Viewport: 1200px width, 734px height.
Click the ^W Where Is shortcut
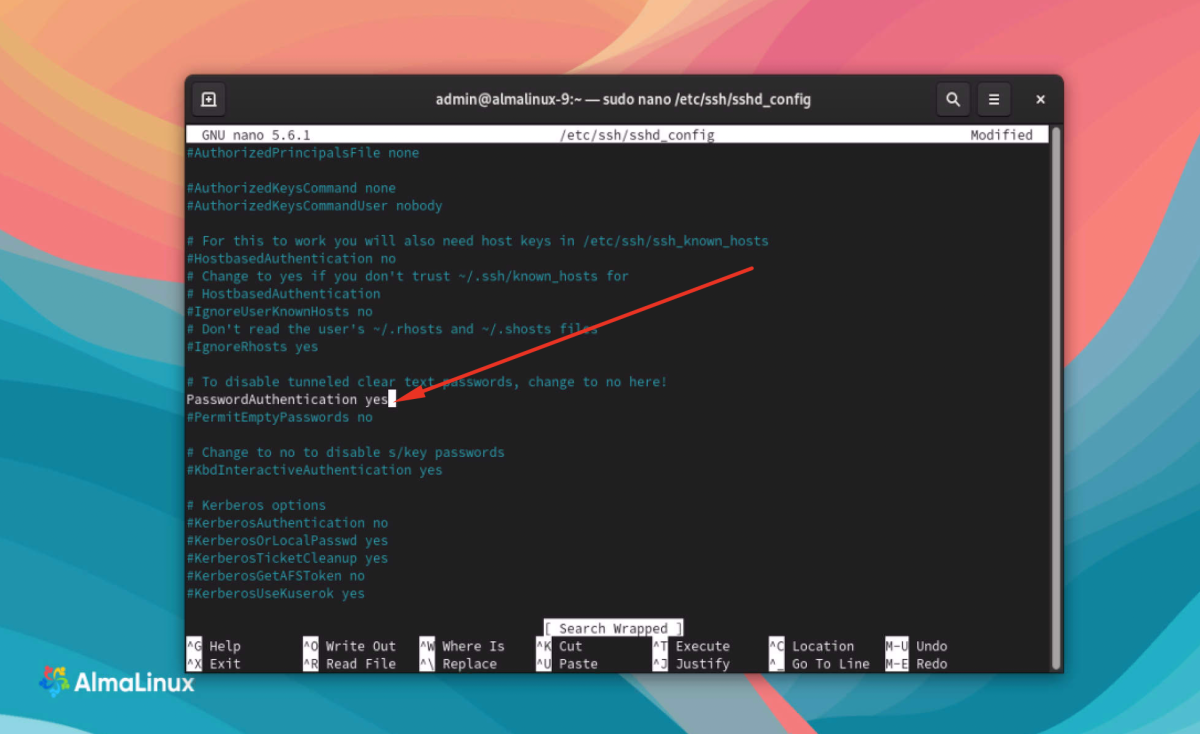coord(462,646)
